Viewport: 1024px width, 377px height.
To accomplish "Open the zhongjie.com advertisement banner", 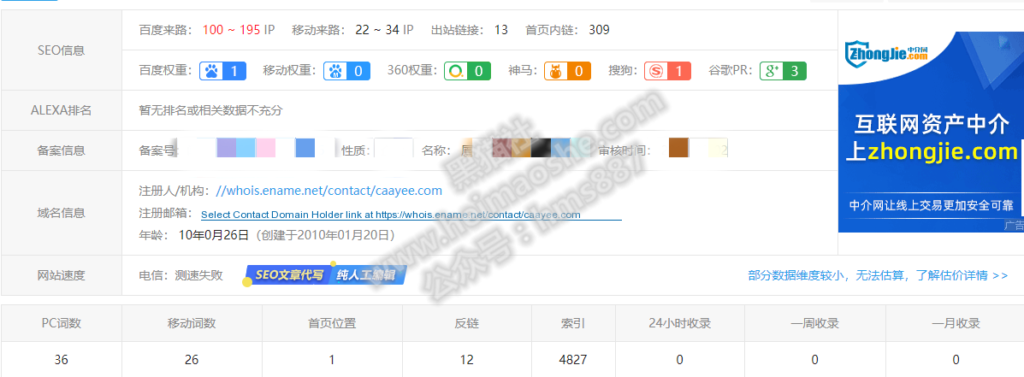I will pos(931,131).
